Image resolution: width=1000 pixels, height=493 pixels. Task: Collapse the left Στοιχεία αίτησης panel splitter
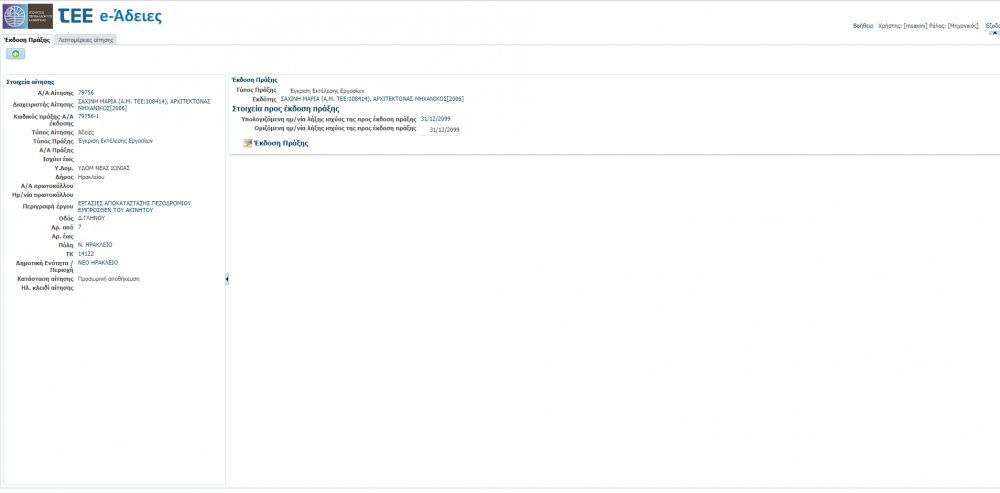pos(227,279)
